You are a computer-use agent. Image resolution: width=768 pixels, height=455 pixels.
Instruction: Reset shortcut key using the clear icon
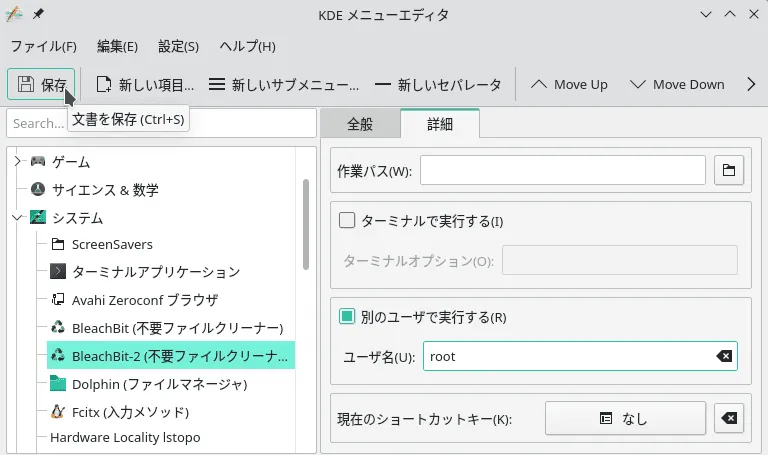tap(730, 419)
